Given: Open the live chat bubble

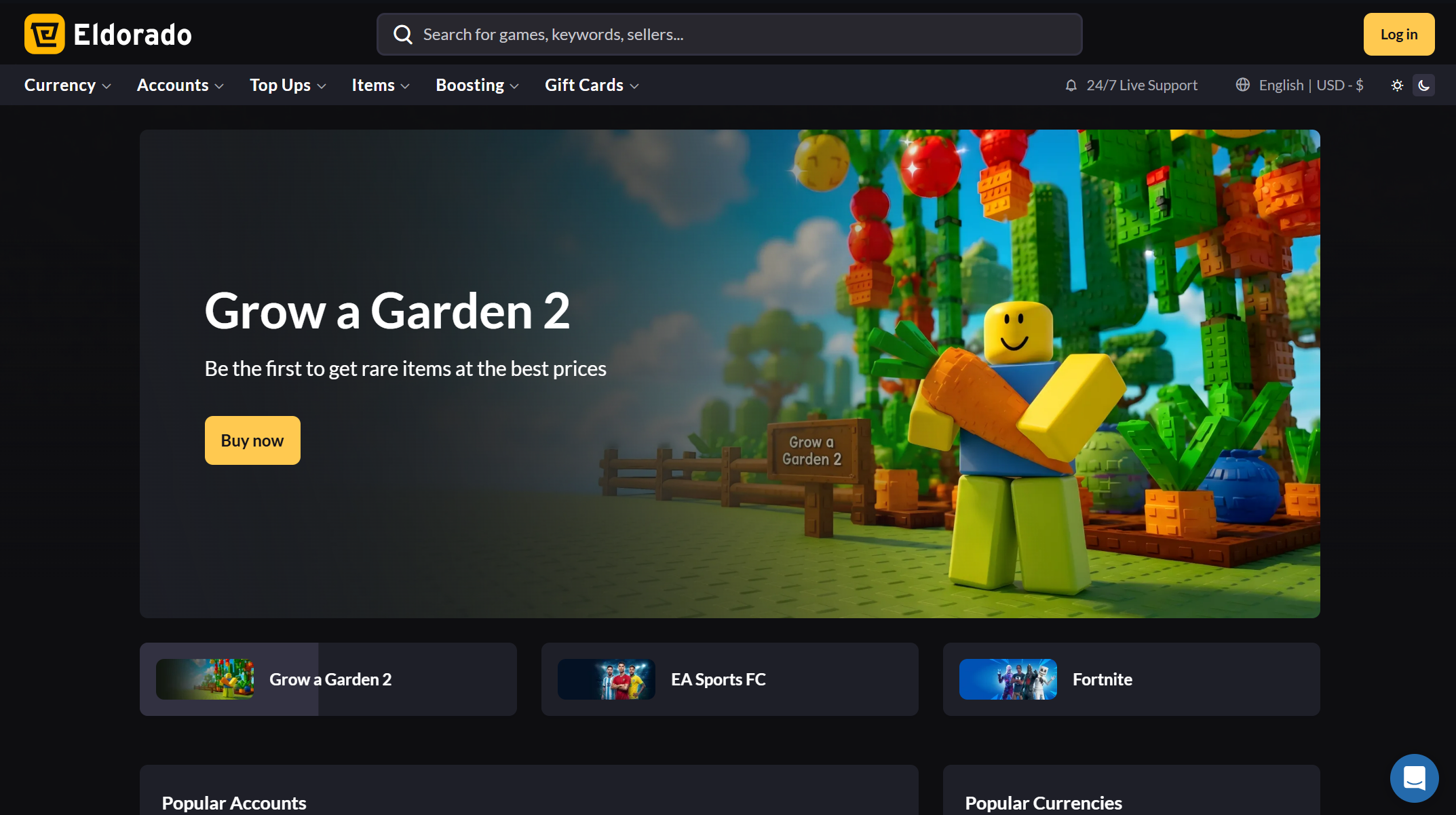Looking at the screenshot, I should [x=1414, y=778].
